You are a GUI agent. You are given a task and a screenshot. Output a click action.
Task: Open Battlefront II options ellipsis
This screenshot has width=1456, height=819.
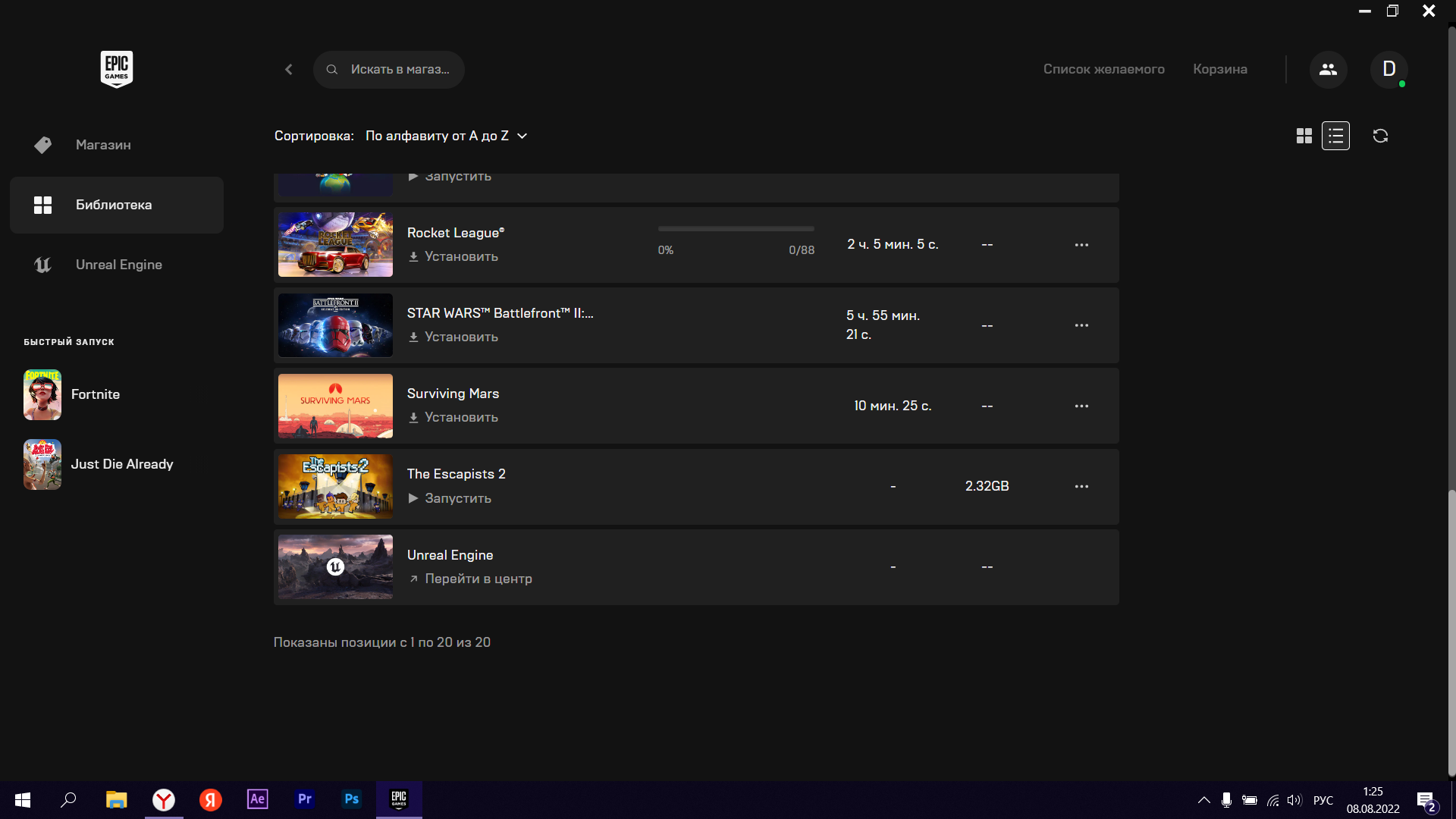tap(1081, 325)
